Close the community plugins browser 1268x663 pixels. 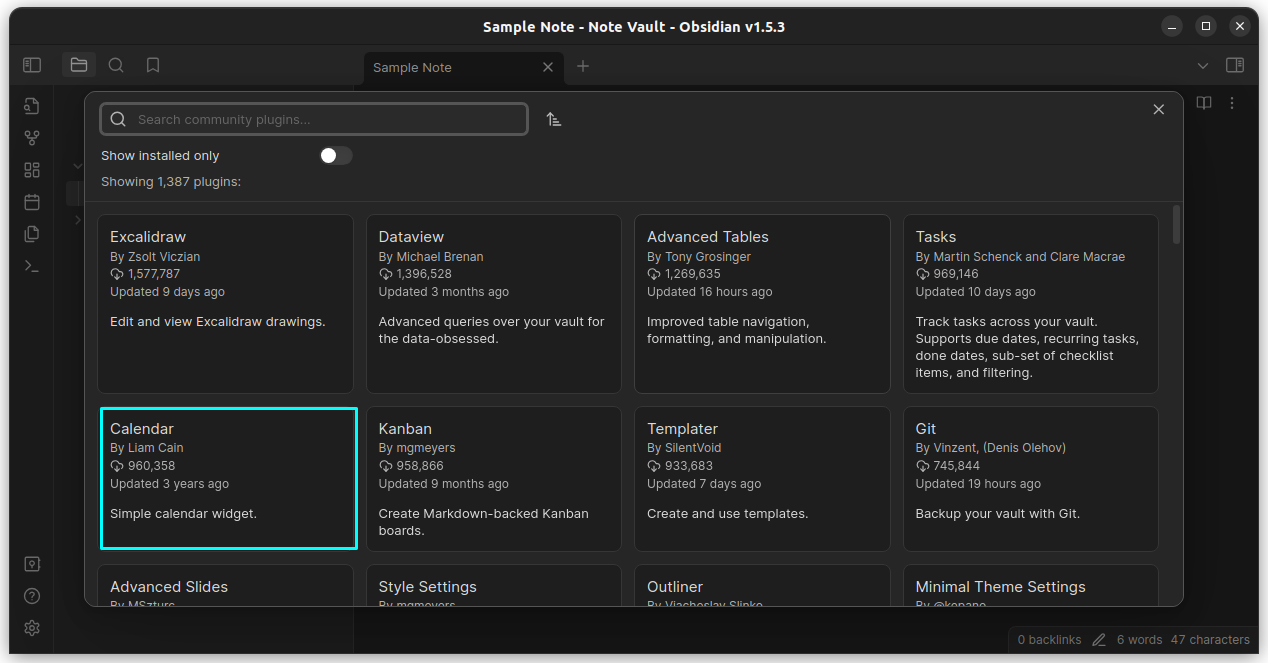pyautogui.click(x=1158, y=109)
